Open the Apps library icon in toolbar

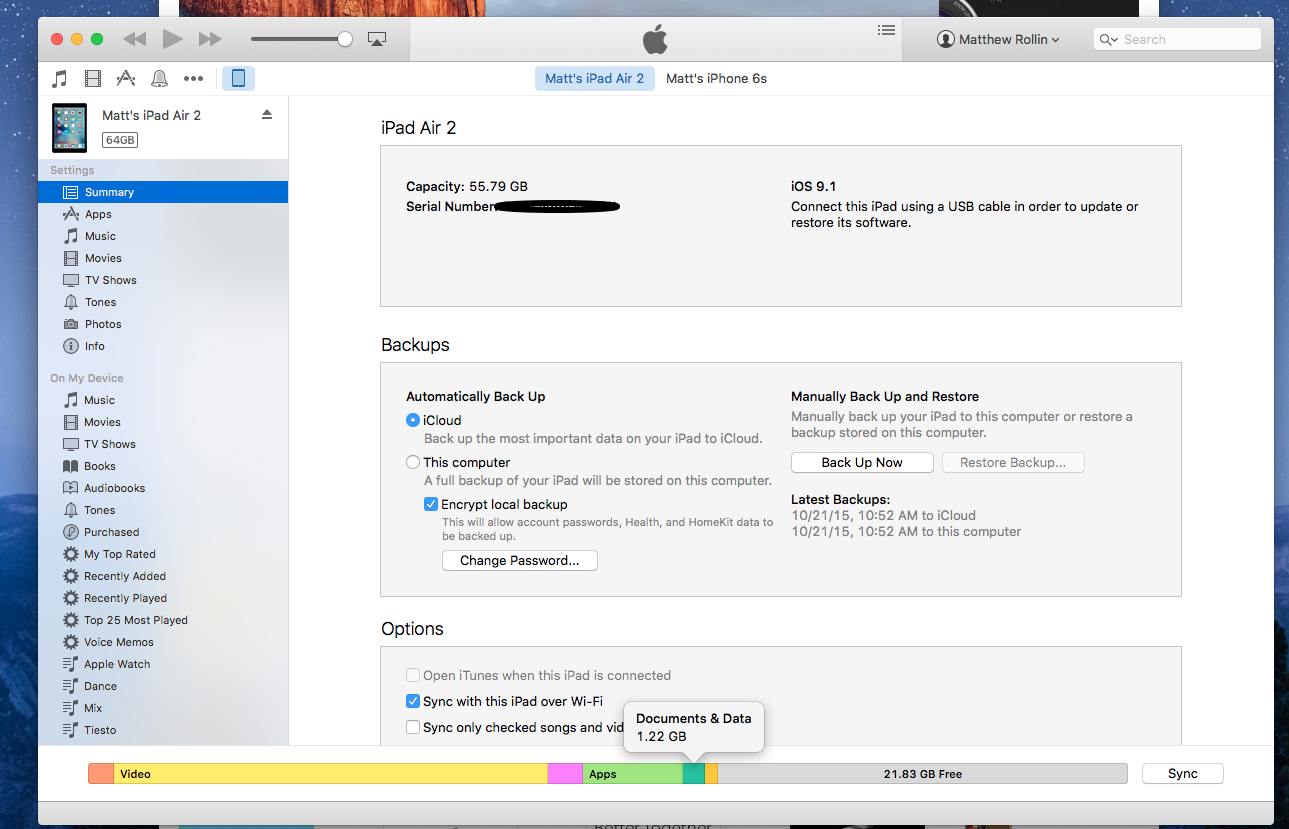(126, 78)
